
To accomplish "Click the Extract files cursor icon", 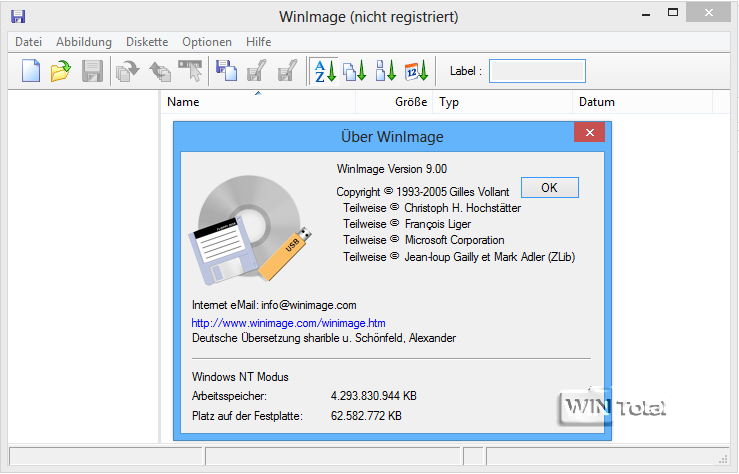I will click(x=190, y=71).
